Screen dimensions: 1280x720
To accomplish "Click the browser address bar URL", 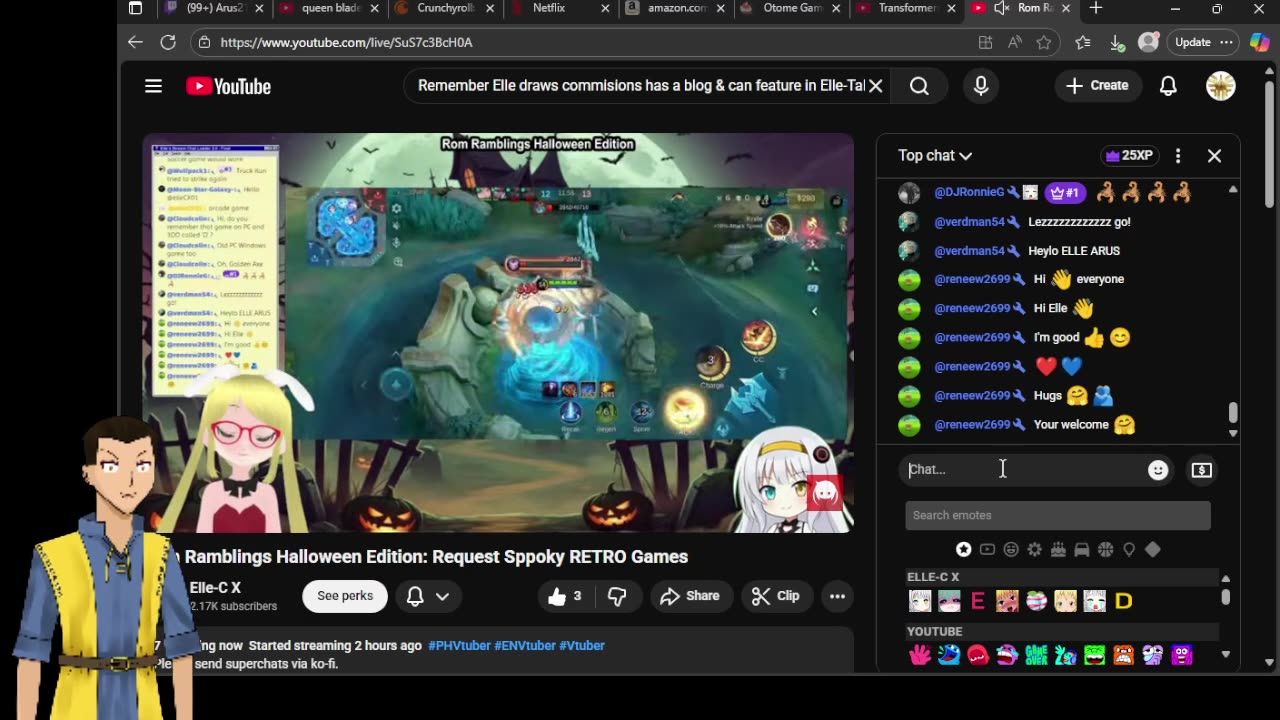I will tap(346, 42).
